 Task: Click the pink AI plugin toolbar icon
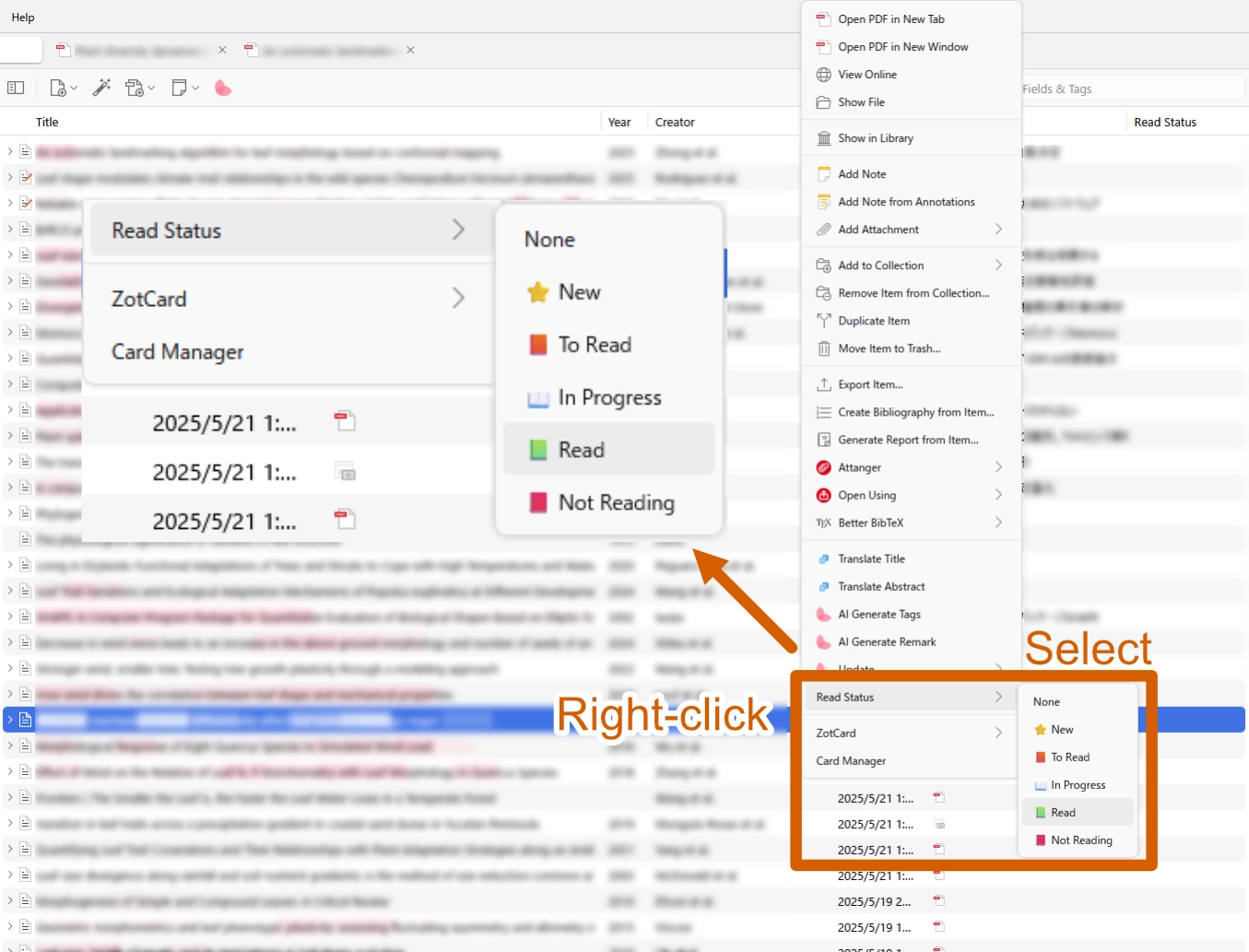coord(222,88)
